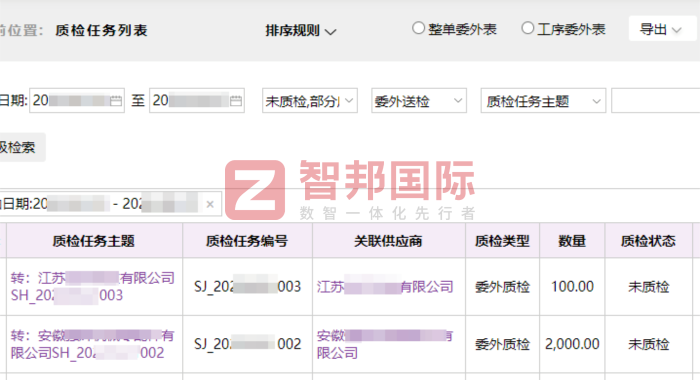Image resolution: width=700 pixels, height=381 pixels.
Task: Click 委外质检 in the 安徽 row
Action: [x=502, y=344]
